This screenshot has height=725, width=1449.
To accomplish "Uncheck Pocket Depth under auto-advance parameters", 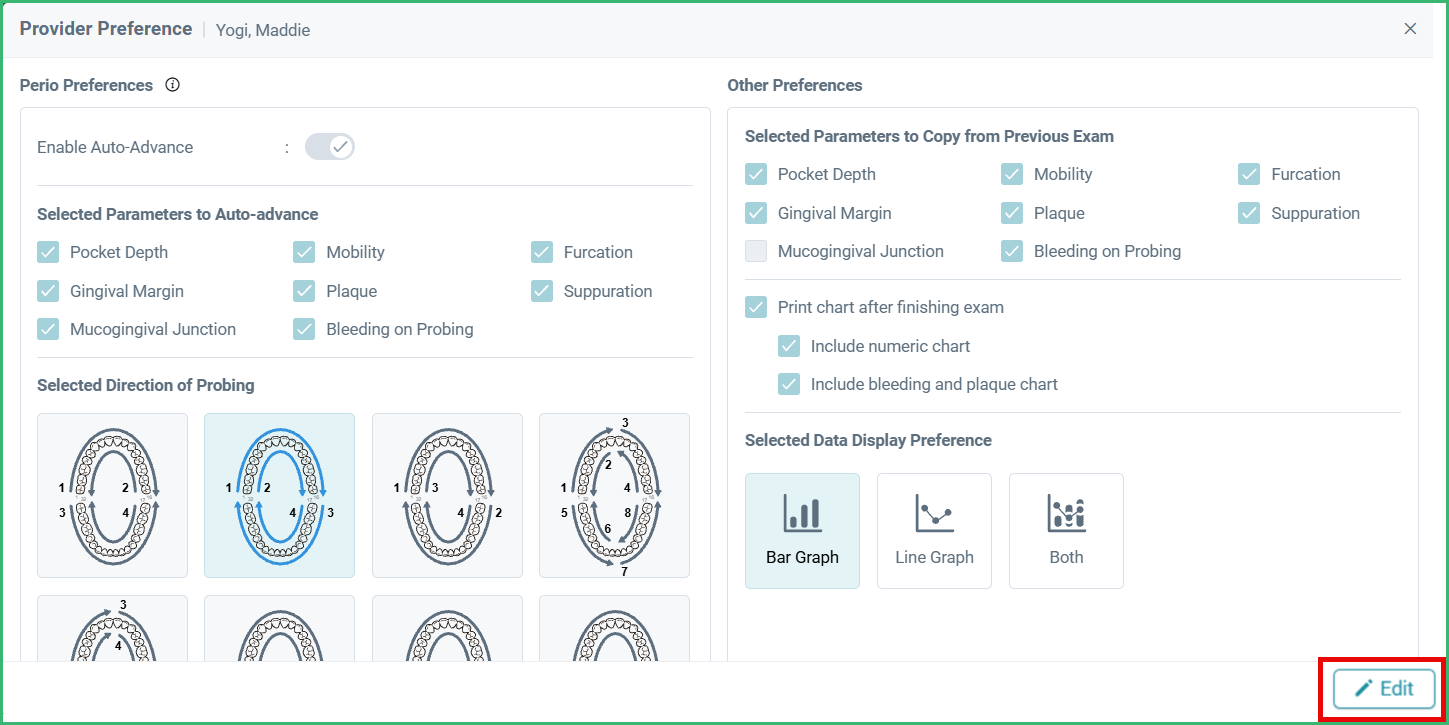I will pyautogui.click(x=47, y=252).
